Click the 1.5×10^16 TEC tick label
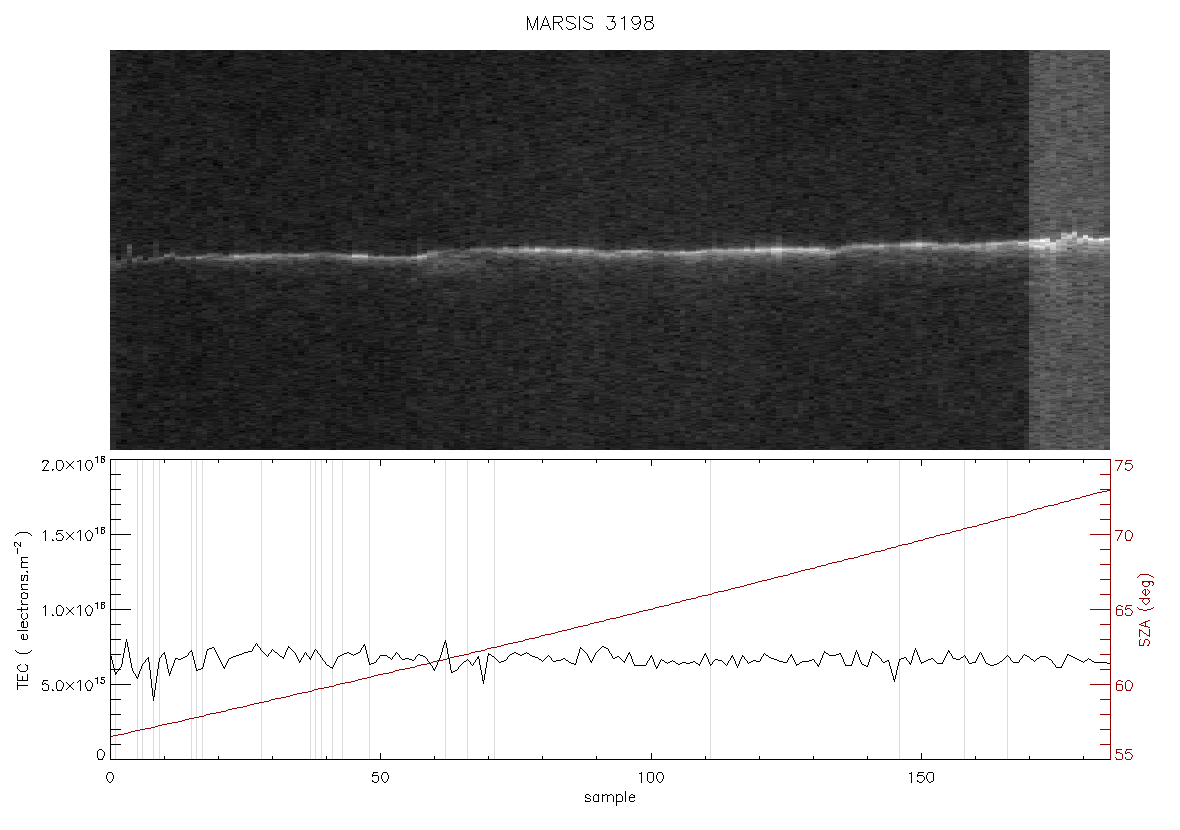1180x830 pixels. coord(72,535)
